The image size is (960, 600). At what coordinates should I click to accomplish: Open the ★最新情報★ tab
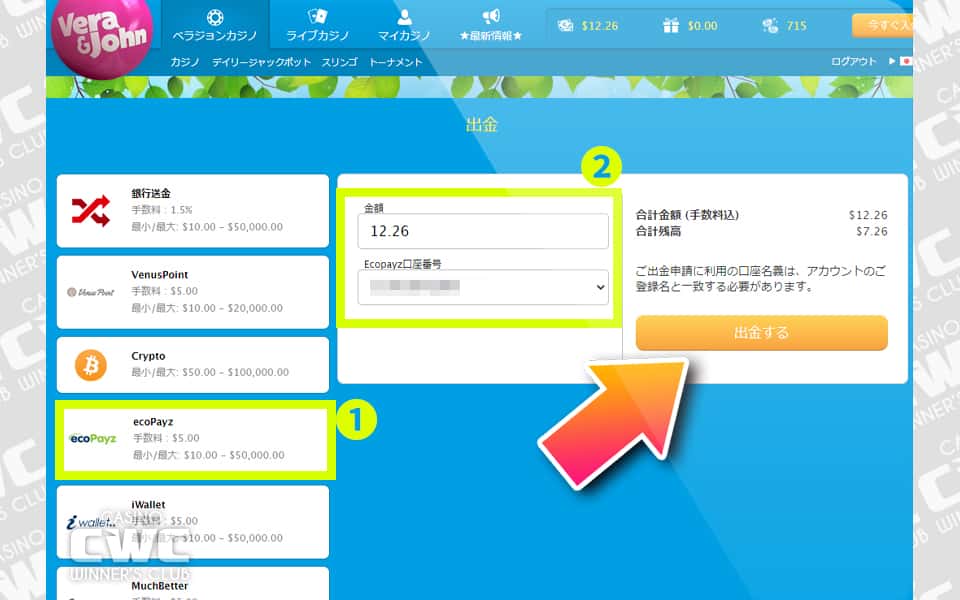(x=491, y=25)
